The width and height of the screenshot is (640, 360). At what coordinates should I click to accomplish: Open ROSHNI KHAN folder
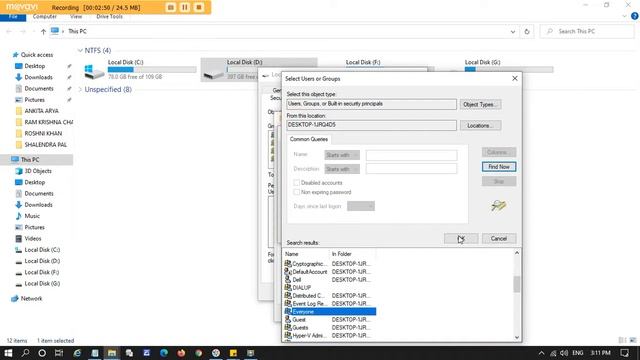point(43,133)
